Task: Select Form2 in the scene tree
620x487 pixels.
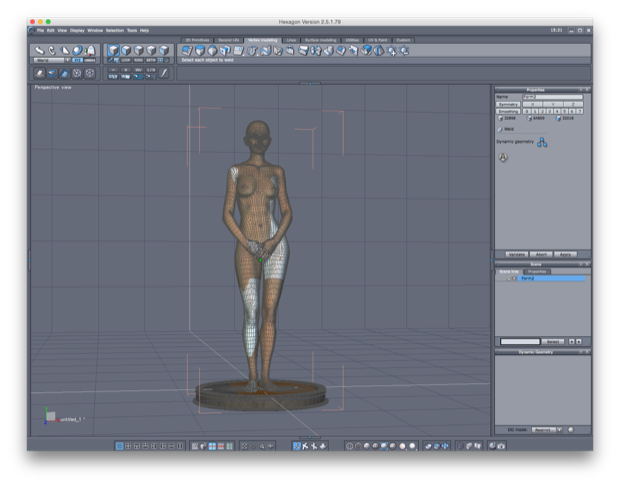Action: pyautogui.click(x=551, y=279)
